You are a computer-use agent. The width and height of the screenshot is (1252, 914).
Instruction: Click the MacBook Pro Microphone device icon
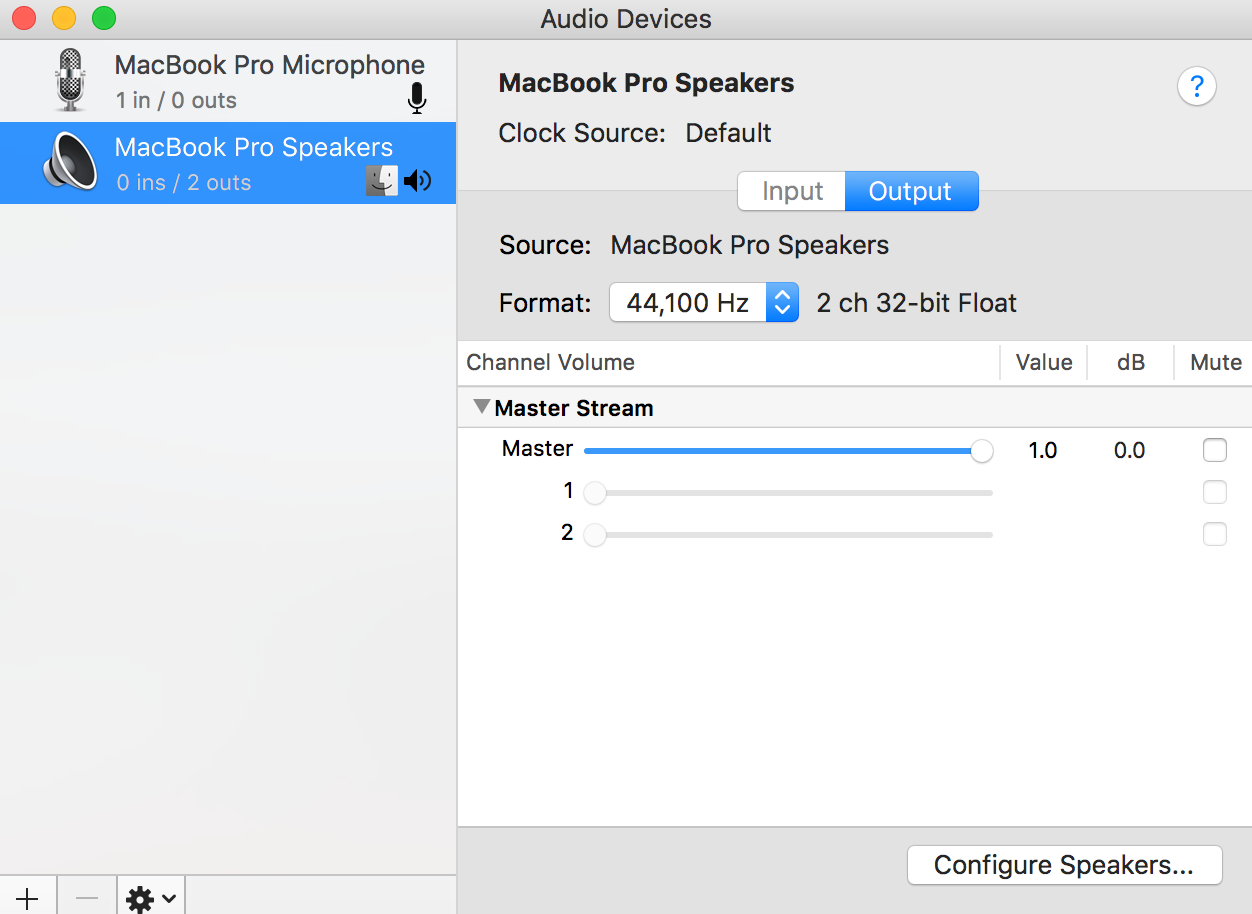coord(70,80)
